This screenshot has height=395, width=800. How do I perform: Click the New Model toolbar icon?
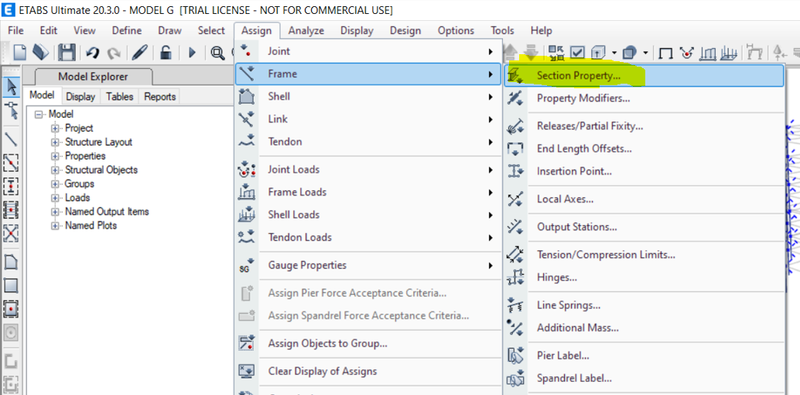(19, 52)
